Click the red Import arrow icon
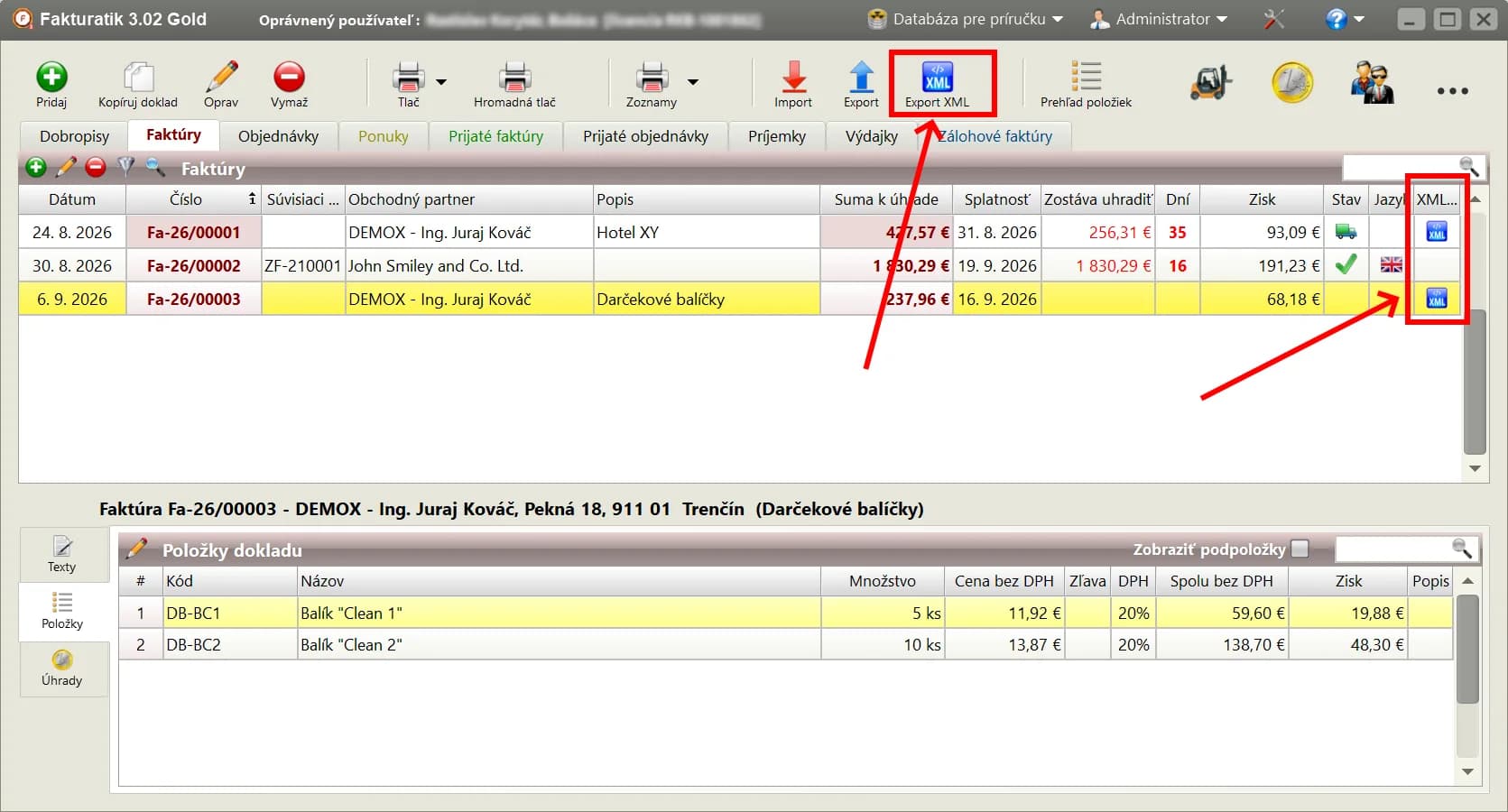1508x812 pixels. [793, 78]
